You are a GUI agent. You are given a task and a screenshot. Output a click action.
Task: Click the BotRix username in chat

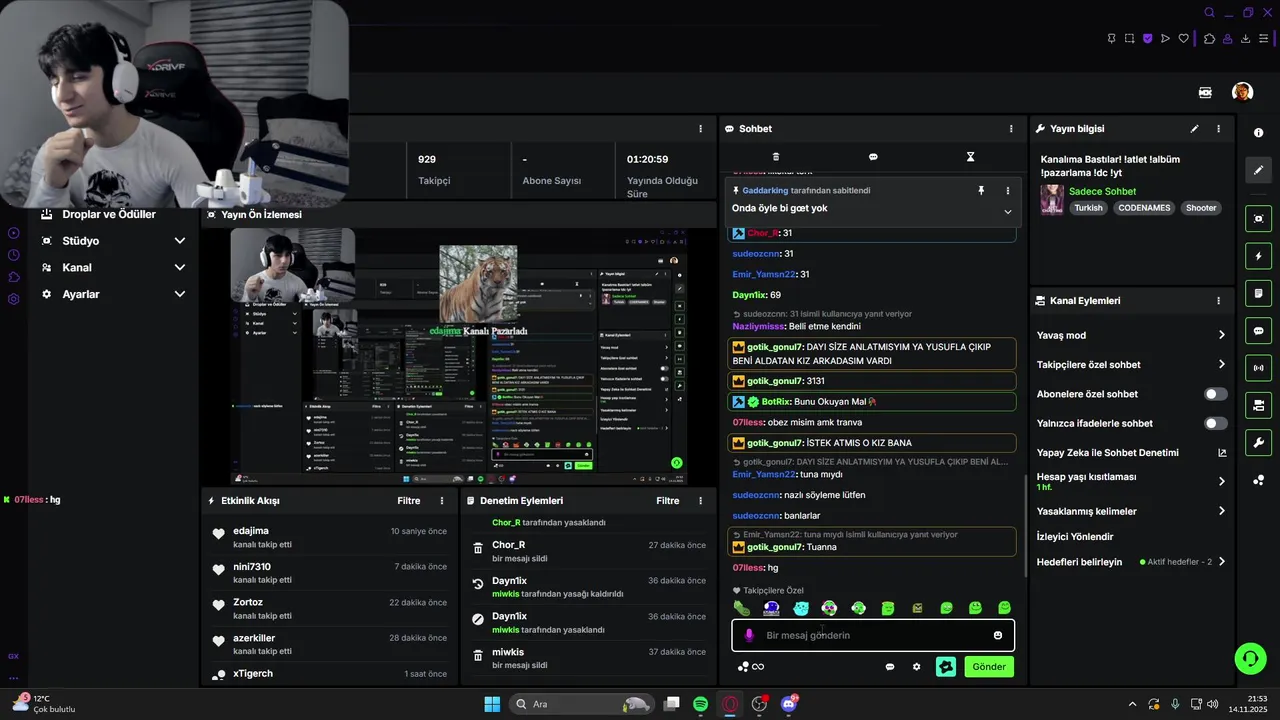click(x=776, y=402)
